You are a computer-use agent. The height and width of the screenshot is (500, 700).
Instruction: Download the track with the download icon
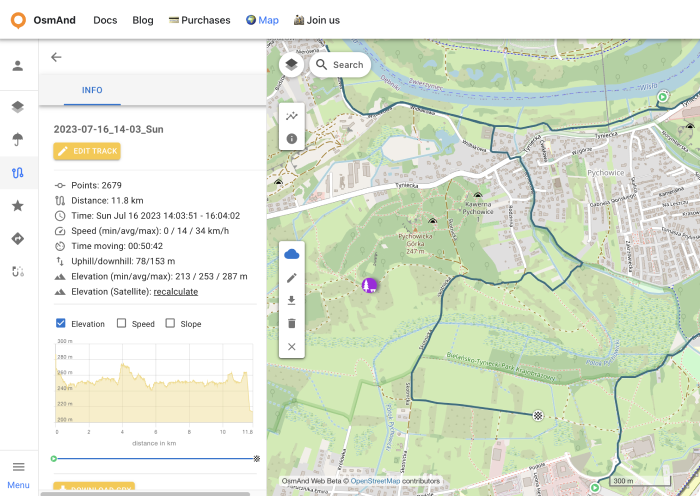pyautogui.click(x=292, y=300)
